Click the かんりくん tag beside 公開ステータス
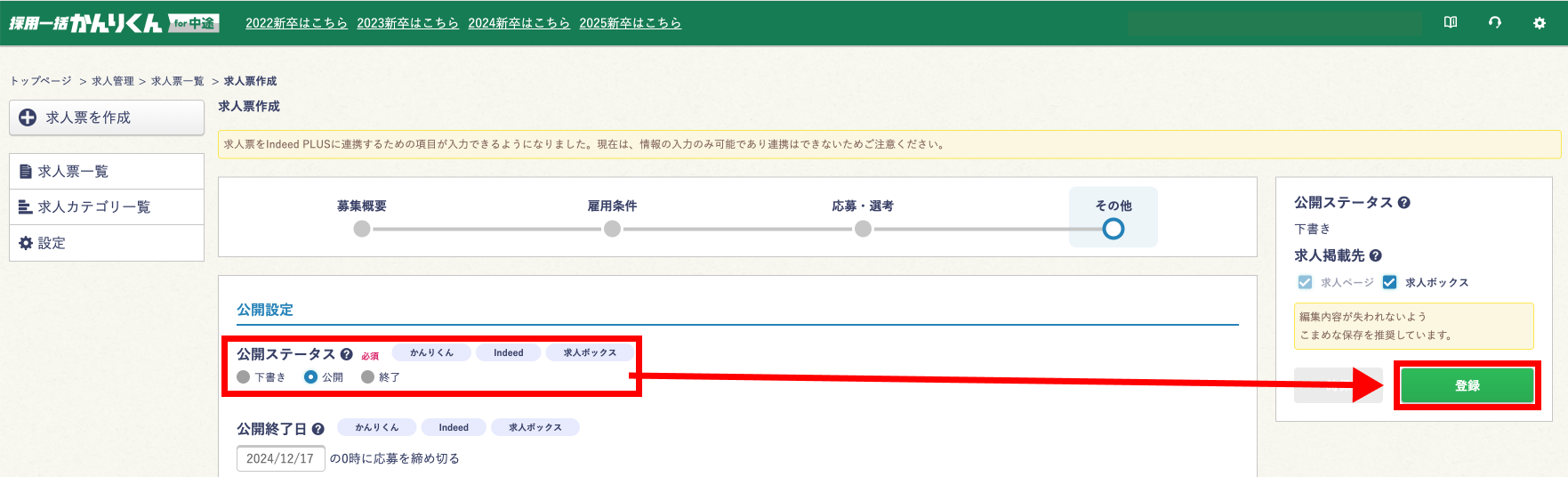Image resolution: width=1568 pixels, height=477 pixels. [431, 352]
